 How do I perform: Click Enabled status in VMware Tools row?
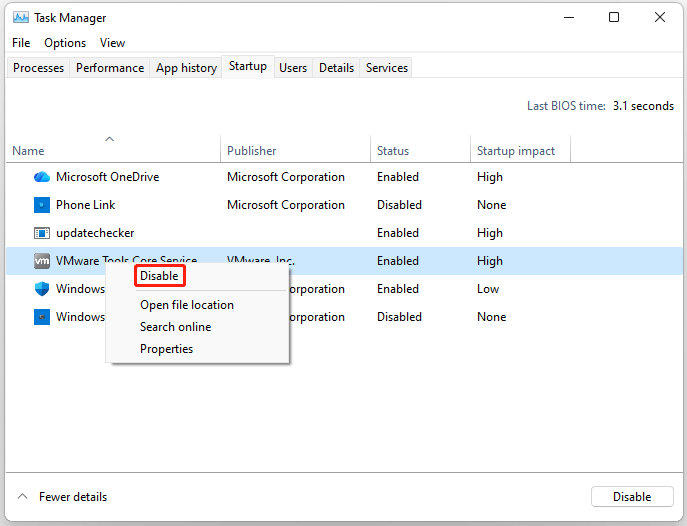click(398, 261)
